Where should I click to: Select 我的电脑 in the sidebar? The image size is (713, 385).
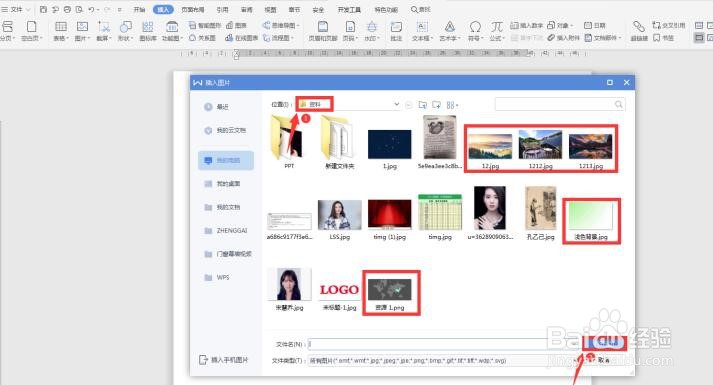[x=226, y=160]
